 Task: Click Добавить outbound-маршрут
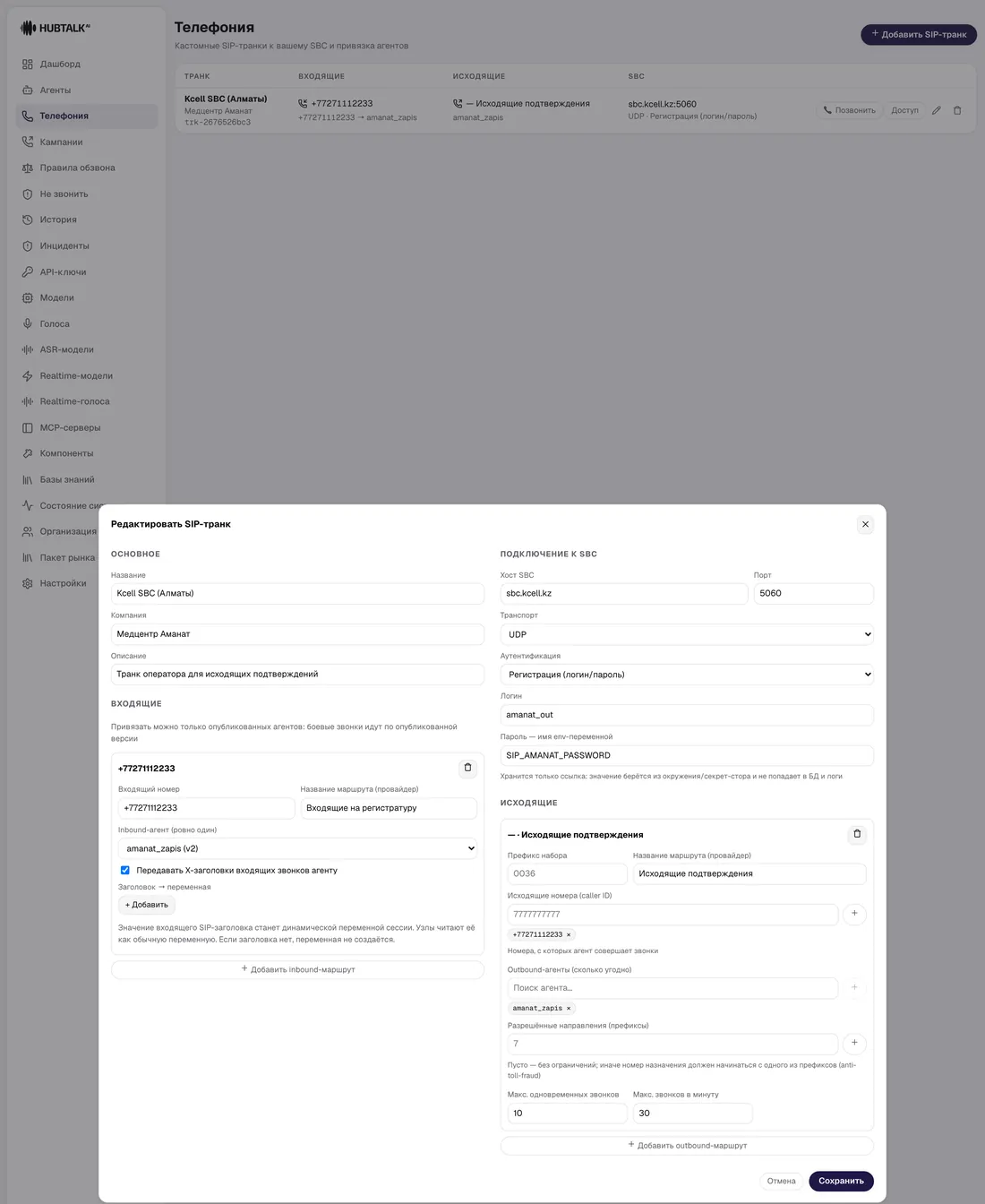click(x=687, y=1146)
